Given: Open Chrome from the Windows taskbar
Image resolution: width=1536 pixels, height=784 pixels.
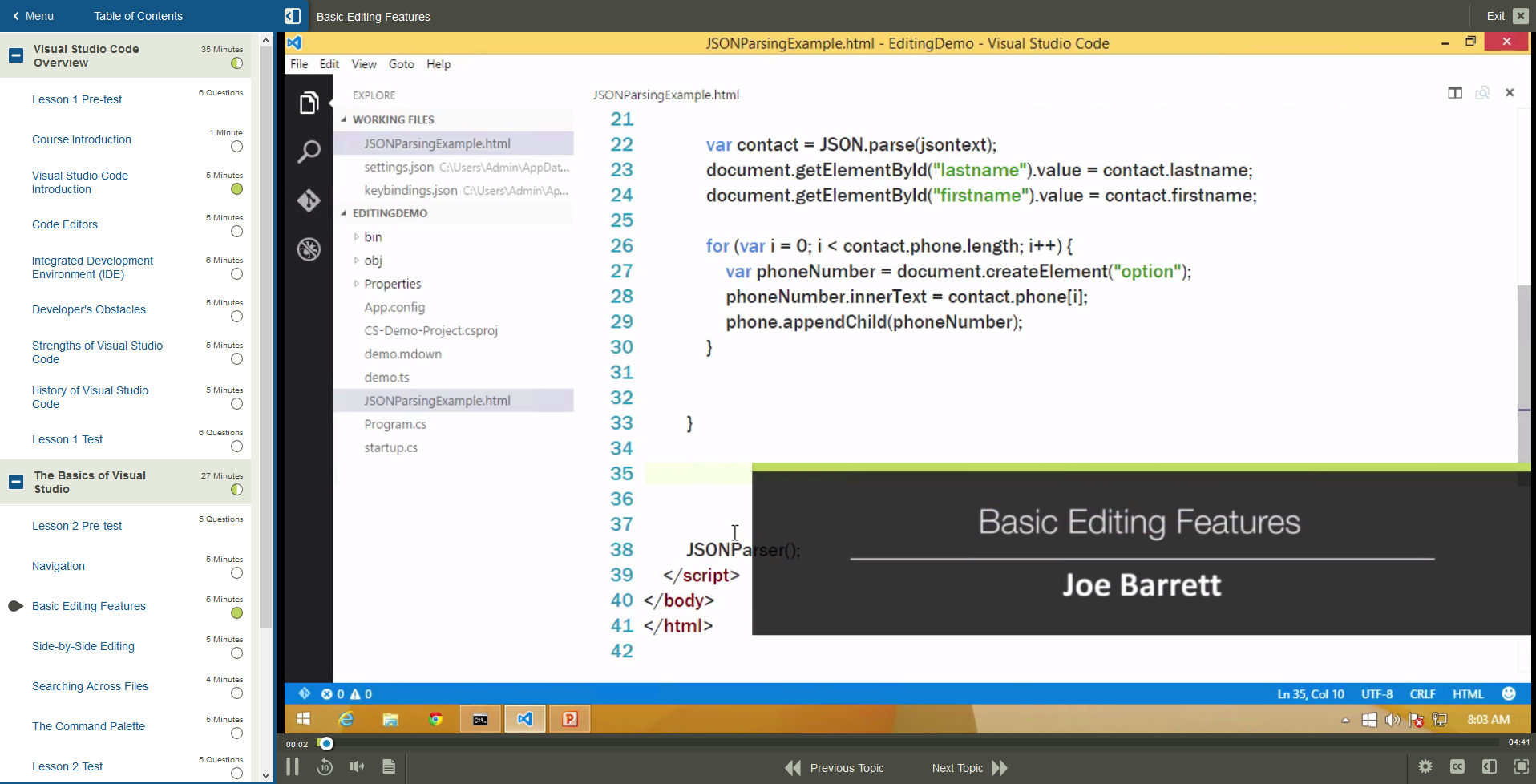Looking at the screenshot, I should (435, 719).
